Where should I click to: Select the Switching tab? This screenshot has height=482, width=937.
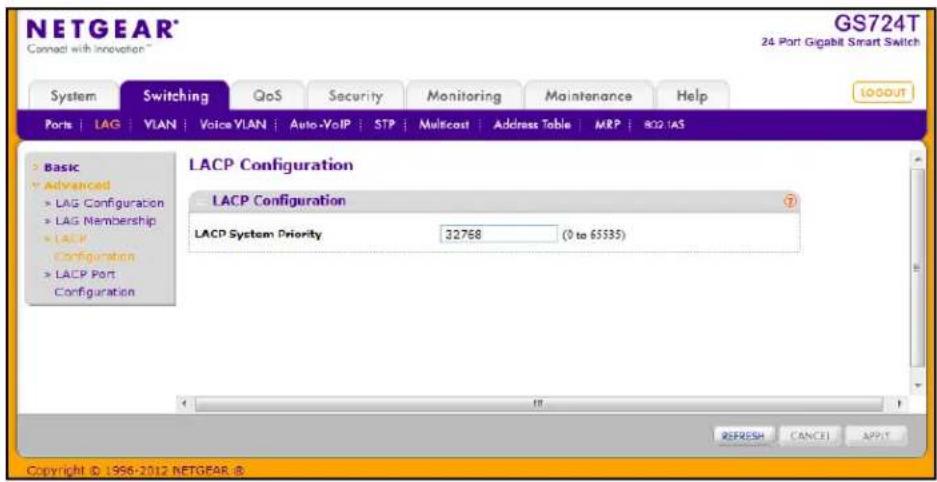tap(175, 95)
